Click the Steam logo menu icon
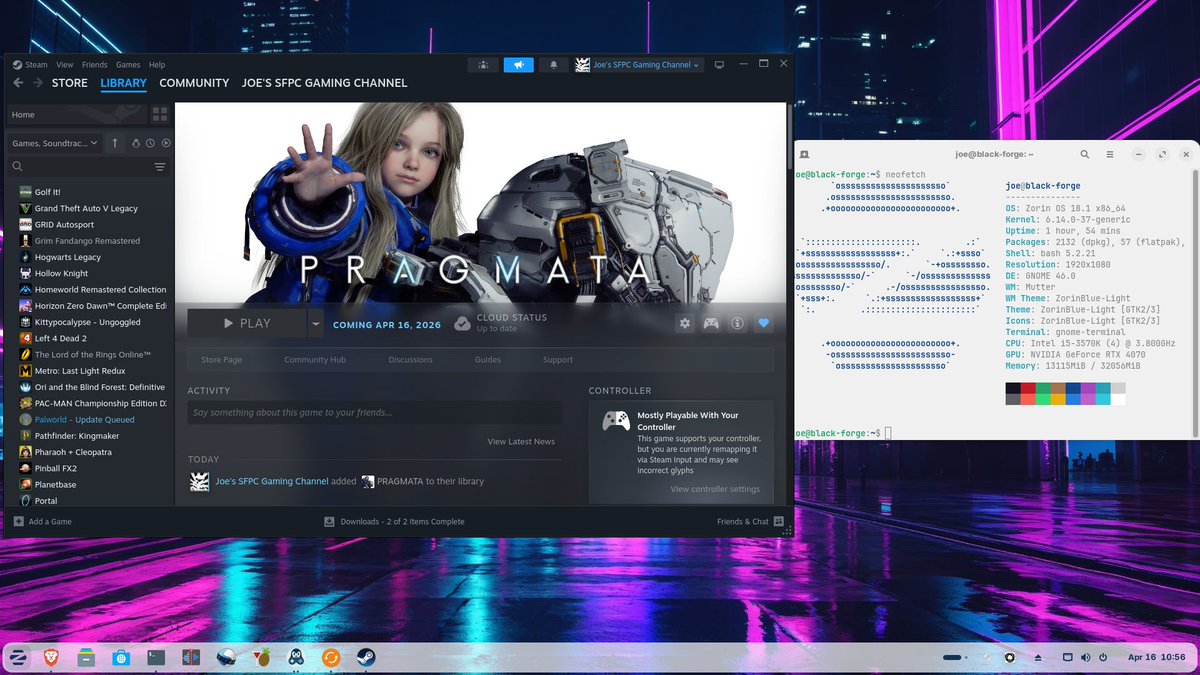This screenshot has height=675, width=1200. tap(17, 65)
